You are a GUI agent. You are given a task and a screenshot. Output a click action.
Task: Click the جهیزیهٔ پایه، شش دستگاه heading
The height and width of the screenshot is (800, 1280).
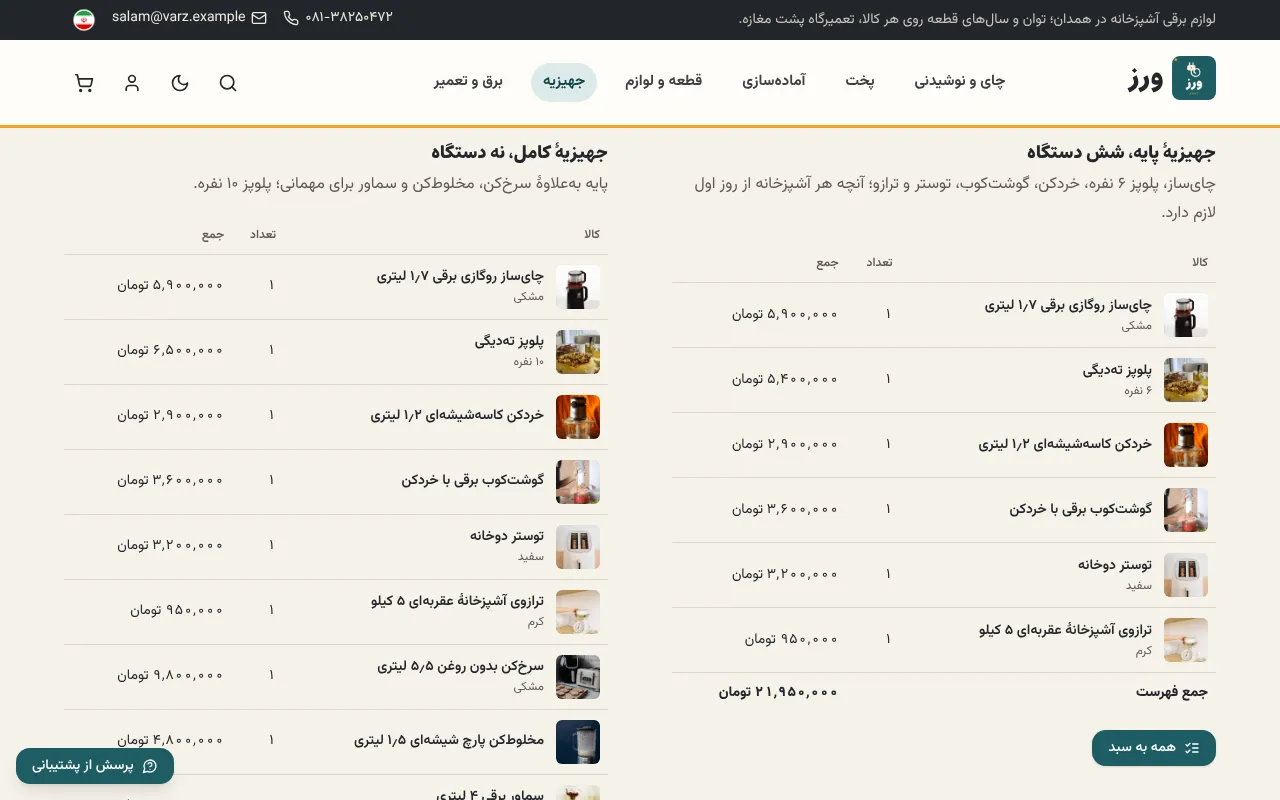coord(1121,153)
